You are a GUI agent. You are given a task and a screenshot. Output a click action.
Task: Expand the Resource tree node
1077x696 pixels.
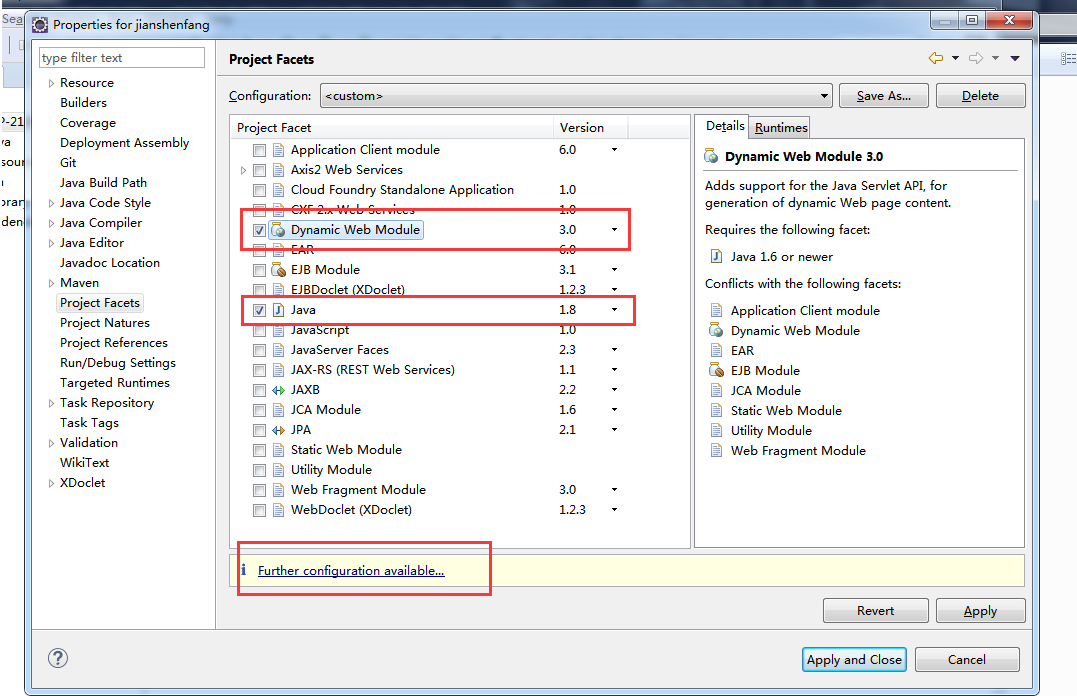[51, 83]
